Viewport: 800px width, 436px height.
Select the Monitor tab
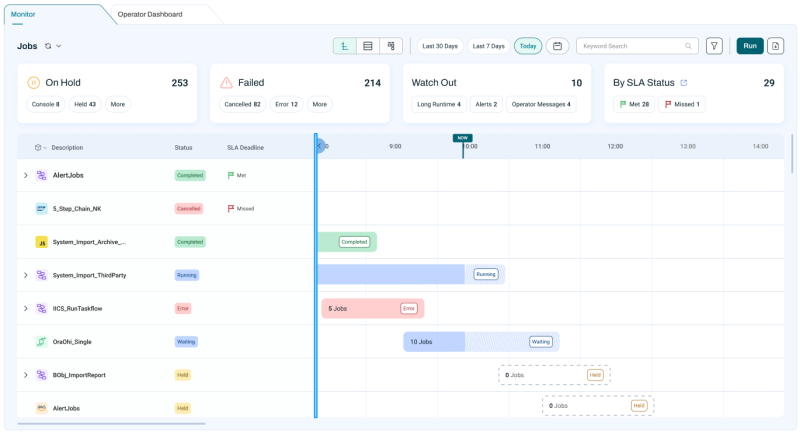tap(23, 14)
